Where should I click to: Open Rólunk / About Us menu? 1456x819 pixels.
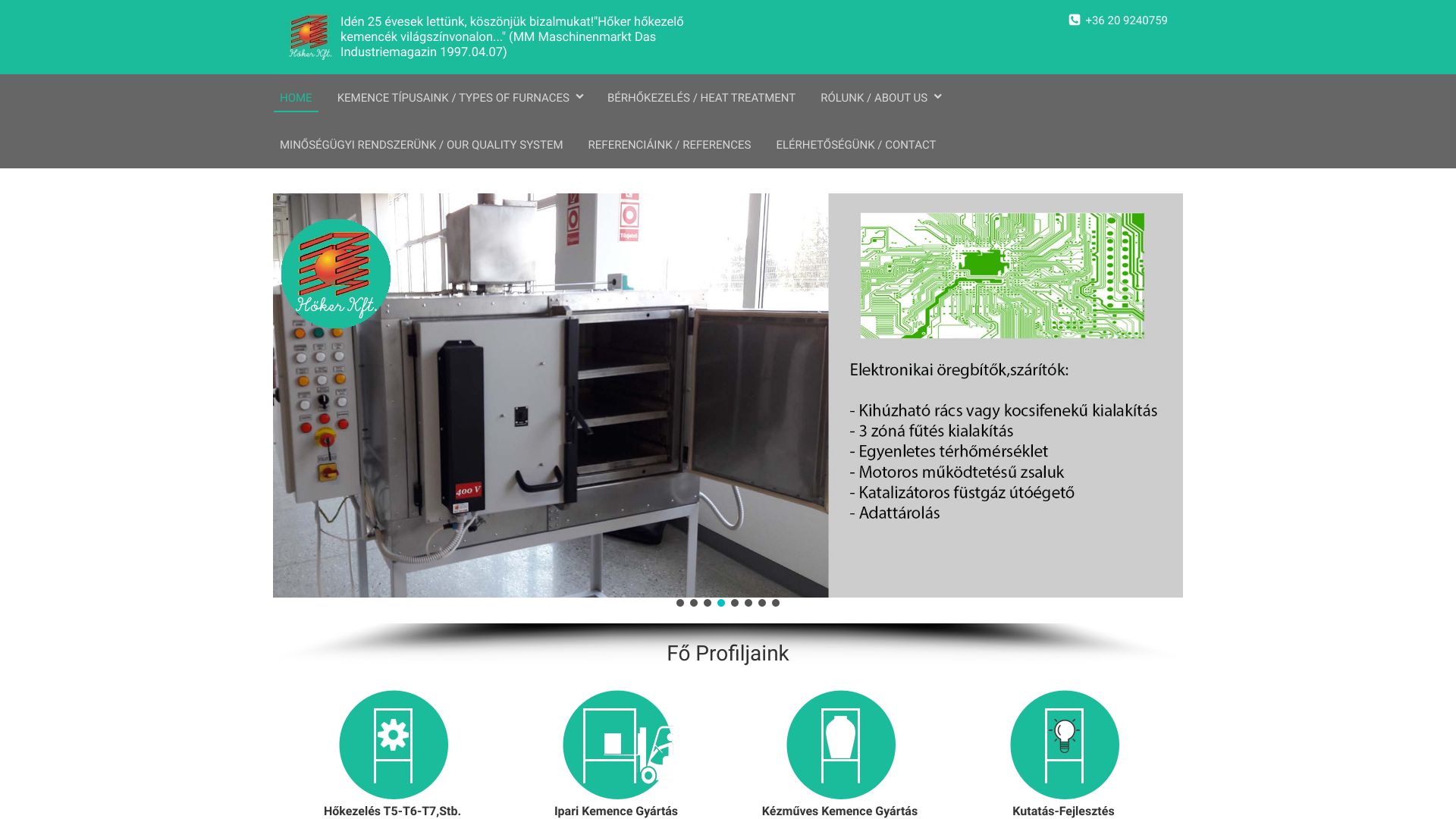tap(874, 98)
